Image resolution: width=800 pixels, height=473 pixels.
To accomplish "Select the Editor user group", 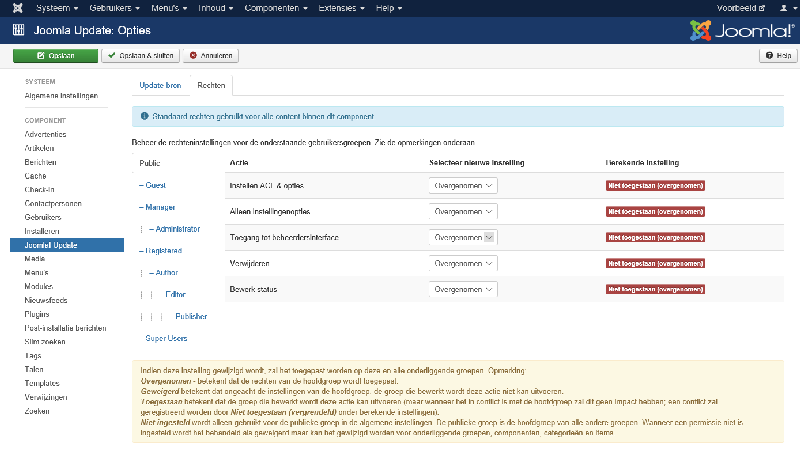I will tap(175, 294).
